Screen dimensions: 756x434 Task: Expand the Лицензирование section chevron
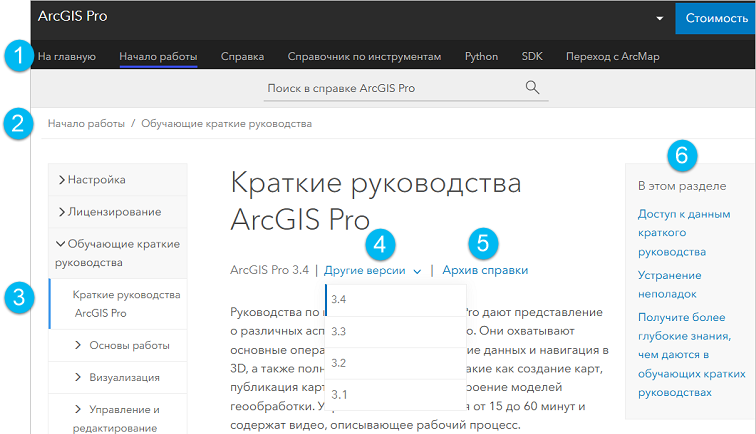tap(61, 212)
